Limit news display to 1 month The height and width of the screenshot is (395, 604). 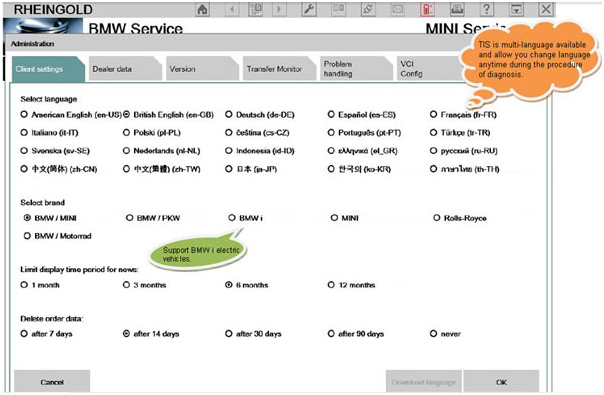coord(24,285)
